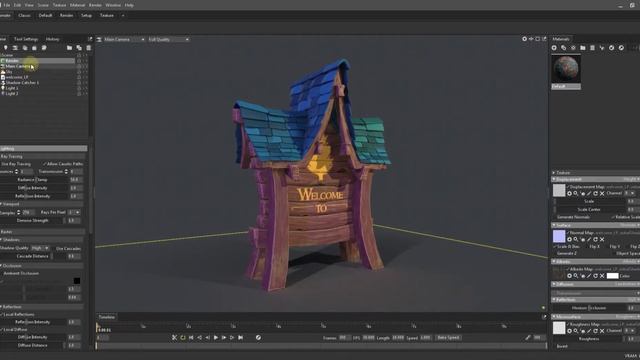The height and width of the screenshot is (360, 640).
Task: Open the File menu
Action: click(x=7, y=5)
